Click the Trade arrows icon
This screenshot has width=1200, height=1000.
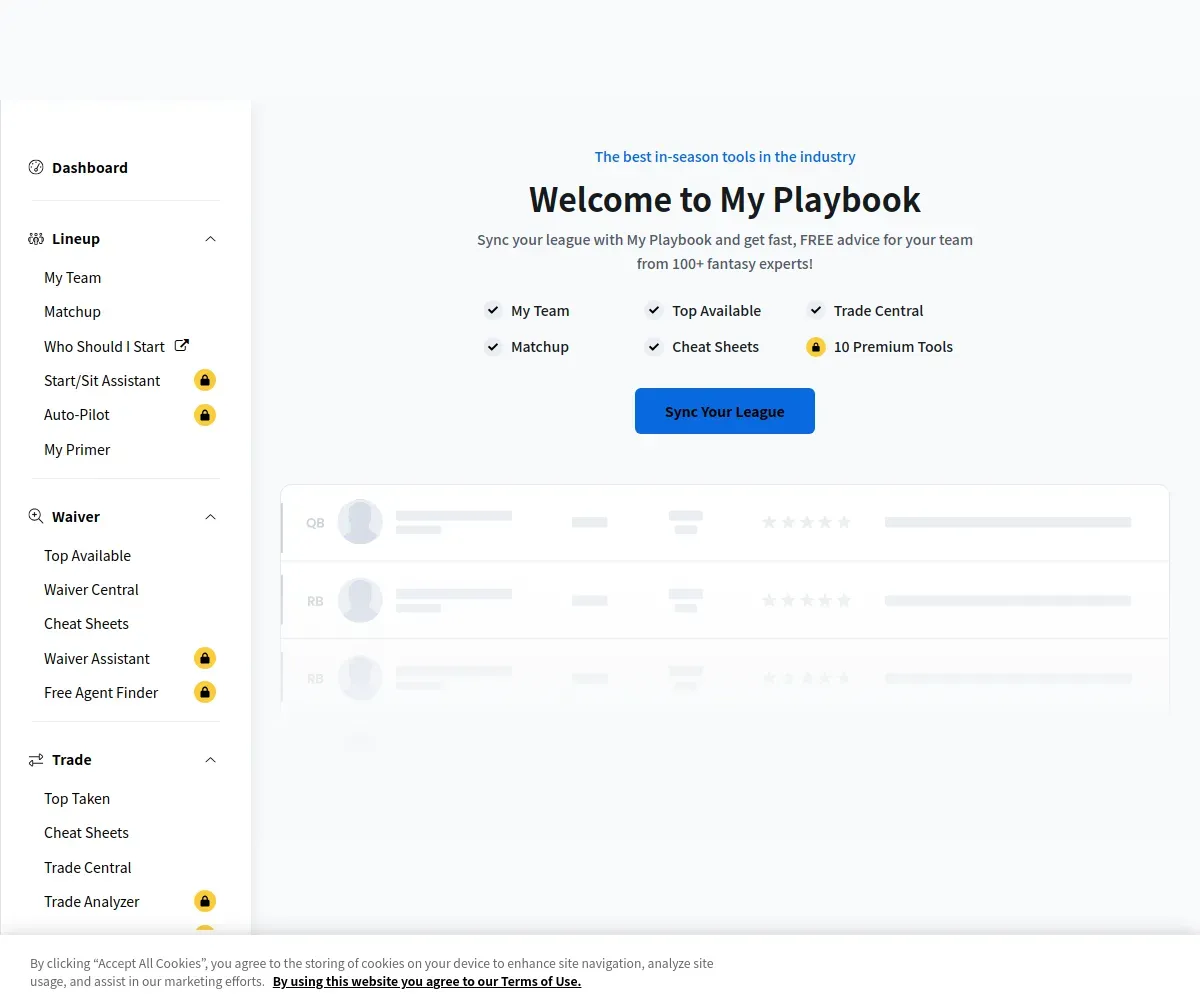36,760
